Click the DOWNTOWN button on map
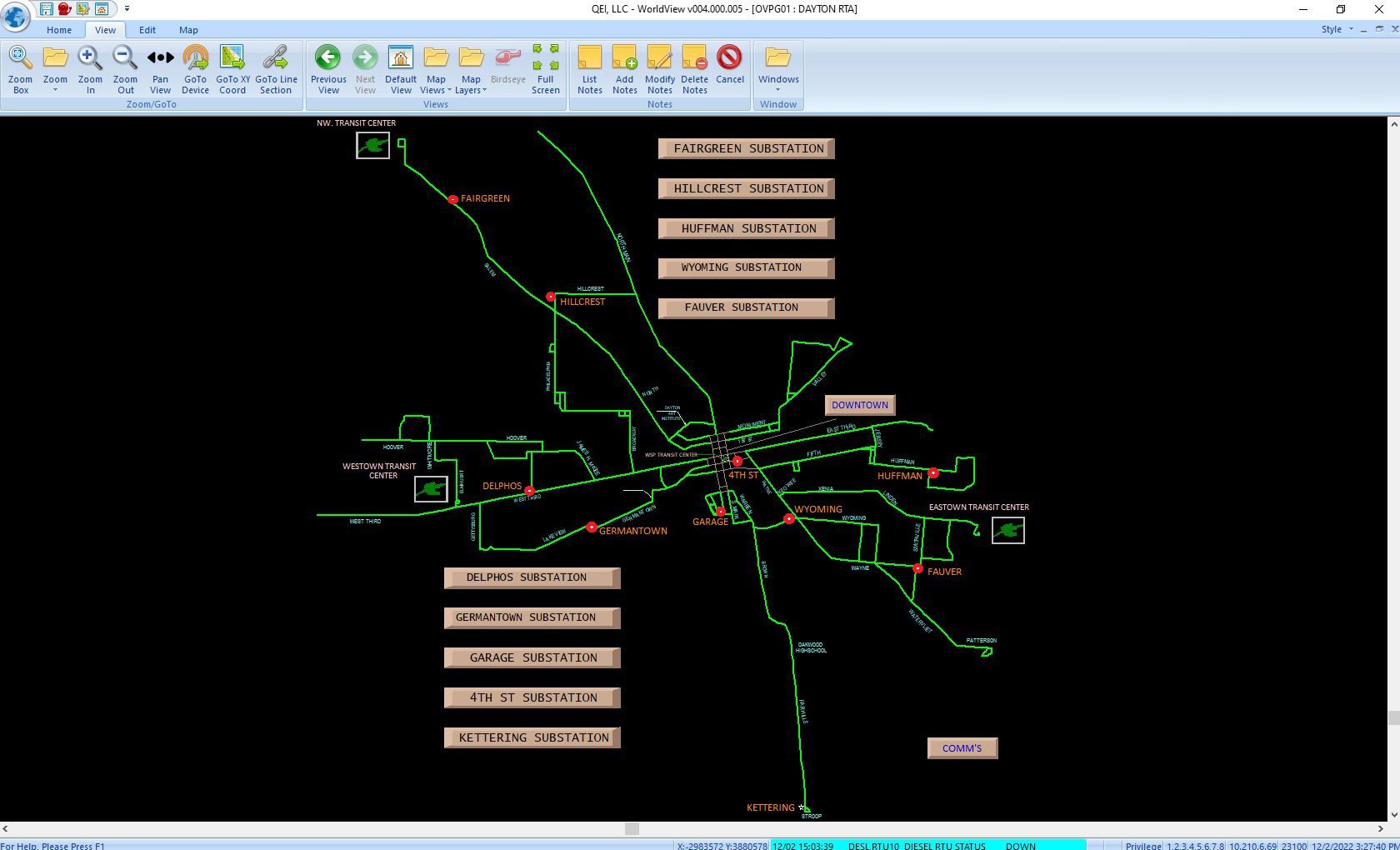The image size is (1400, 850). coord(860,405)
